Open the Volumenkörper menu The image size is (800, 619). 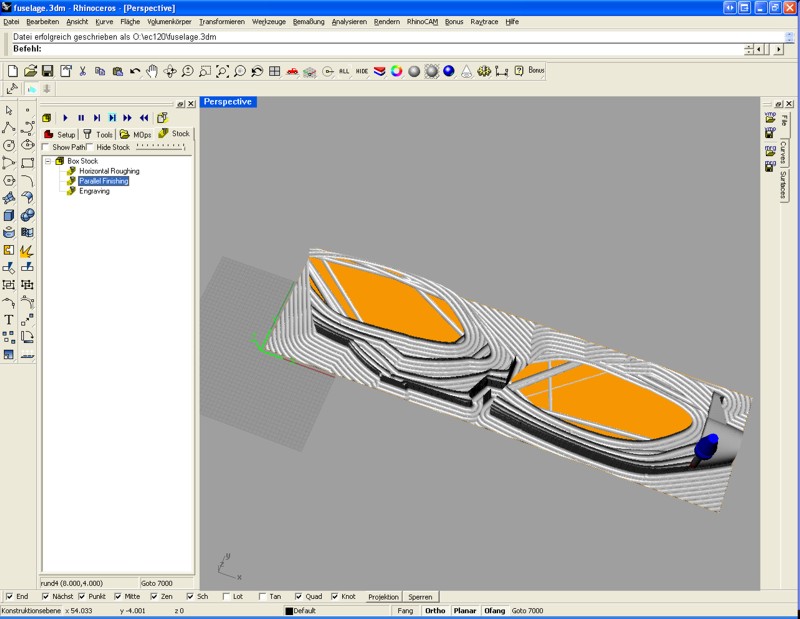169,21
